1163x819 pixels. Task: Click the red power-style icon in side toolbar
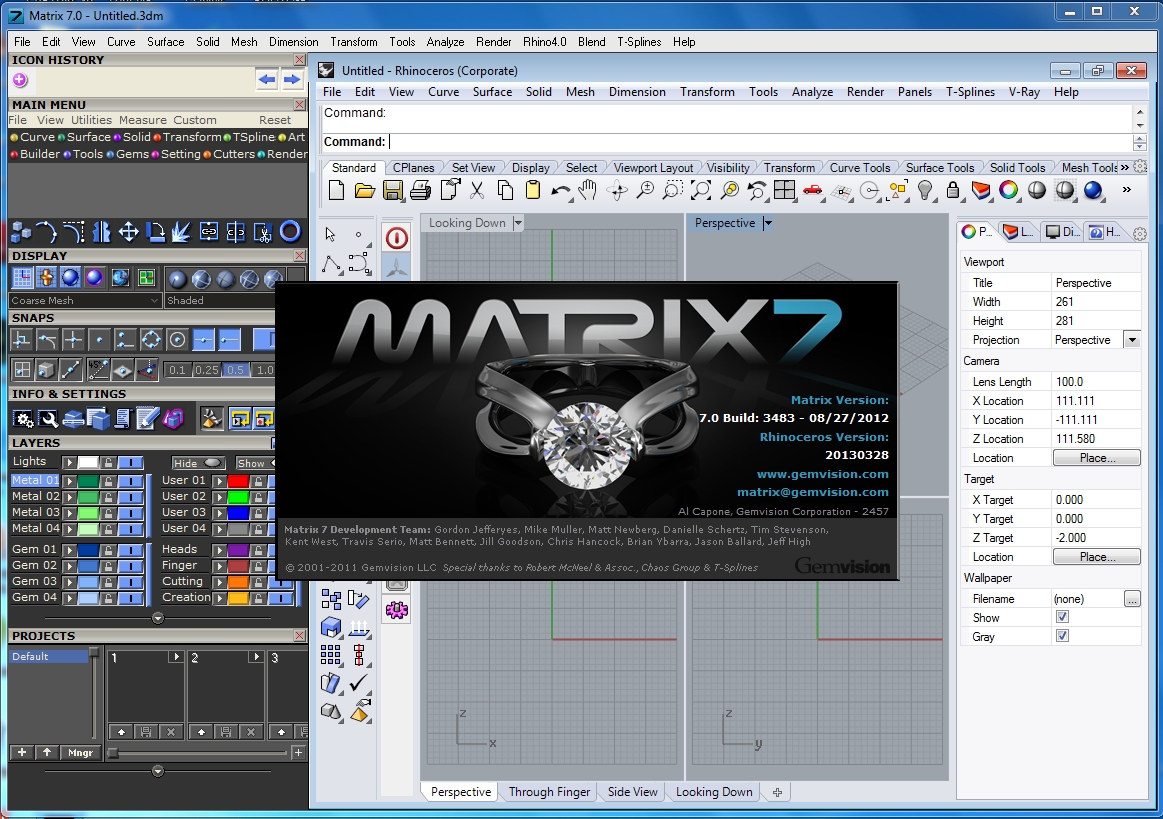(397, 237)
